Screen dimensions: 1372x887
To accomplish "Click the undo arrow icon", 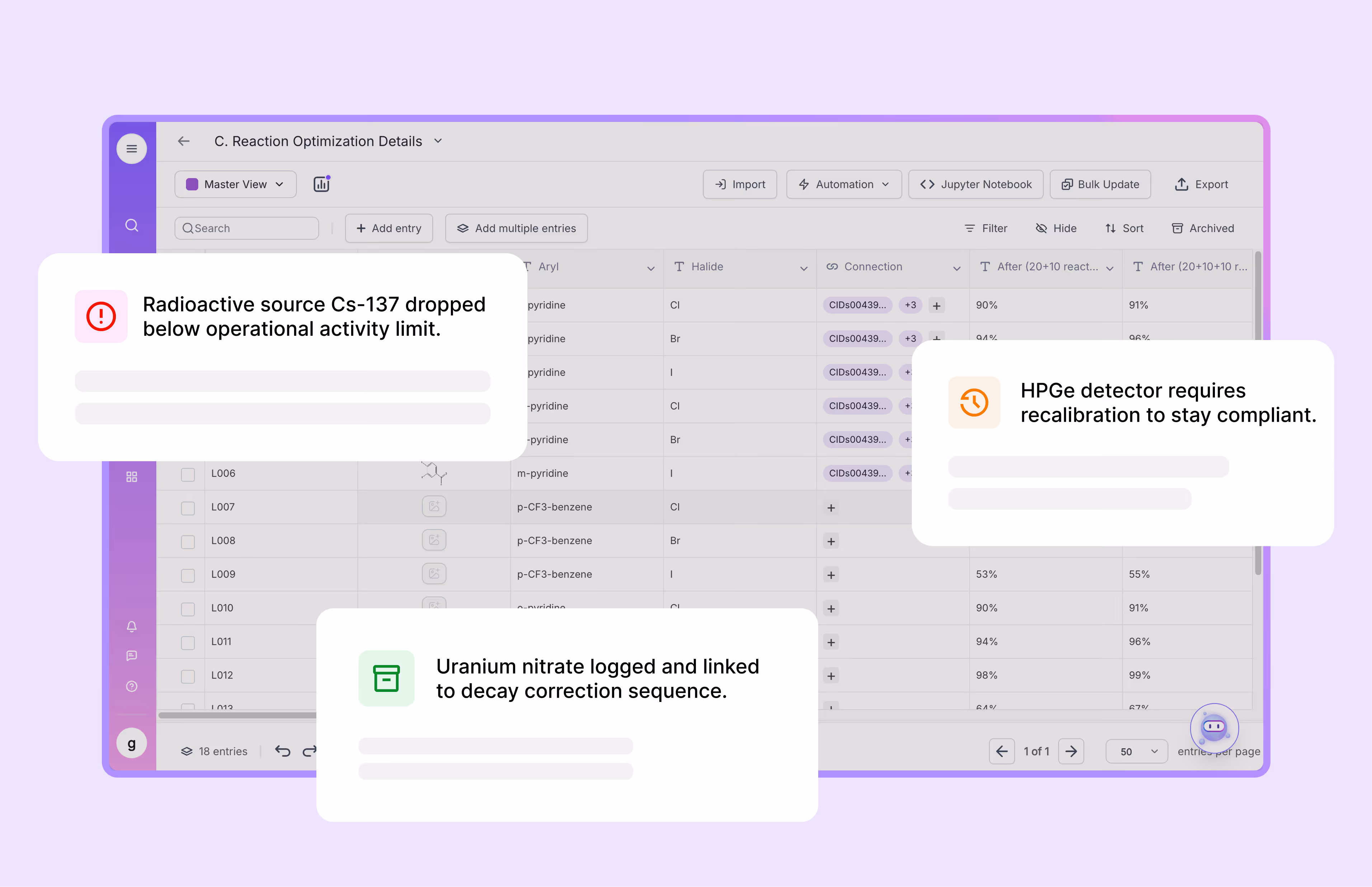I will [282, 750].
